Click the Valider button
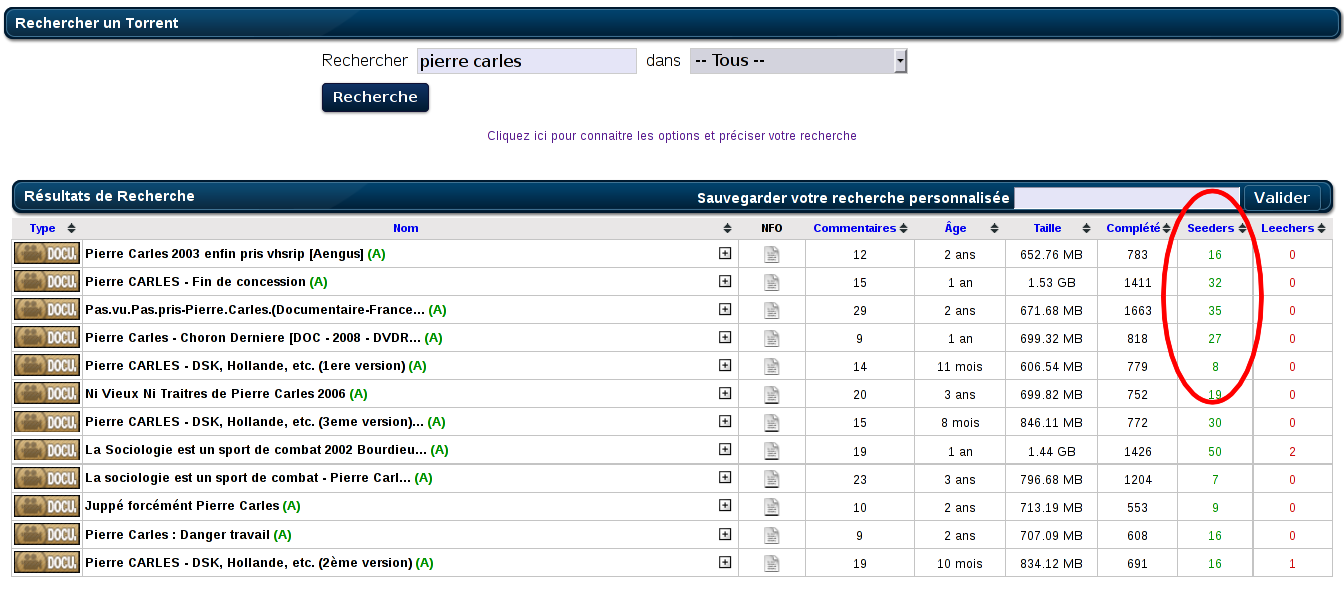This screenshot has width=1344, height=599. [1281, 198]
